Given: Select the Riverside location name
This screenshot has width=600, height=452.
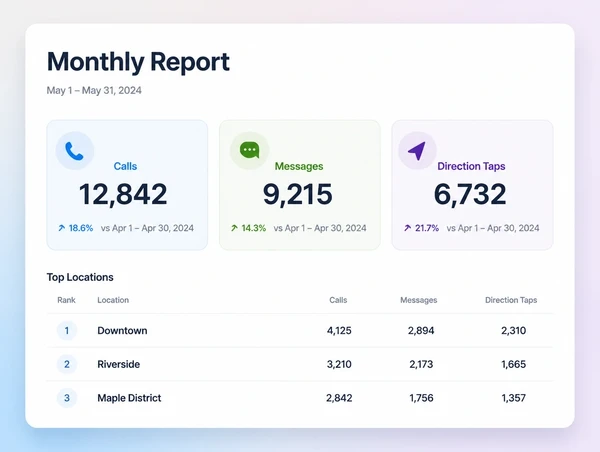Looking at the screenshot, I should (x=119, y=364).
